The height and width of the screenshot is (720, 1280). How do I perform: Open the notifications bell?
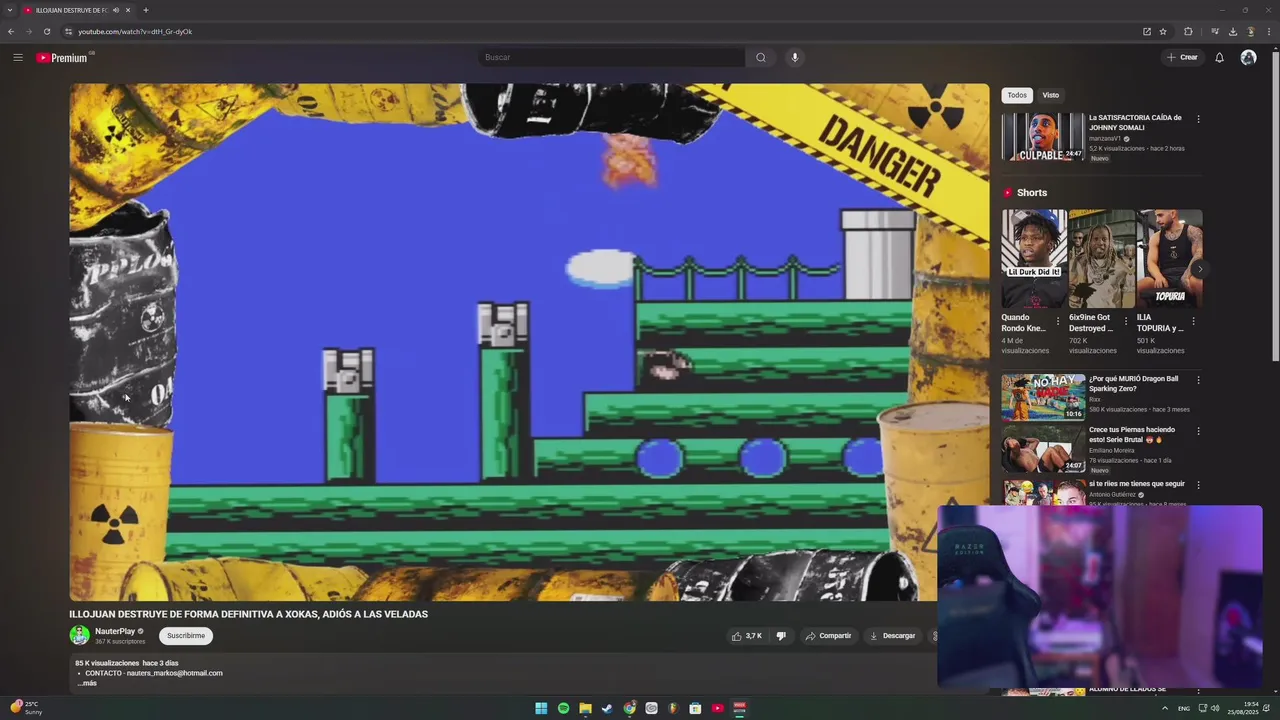pos(1219,57)
